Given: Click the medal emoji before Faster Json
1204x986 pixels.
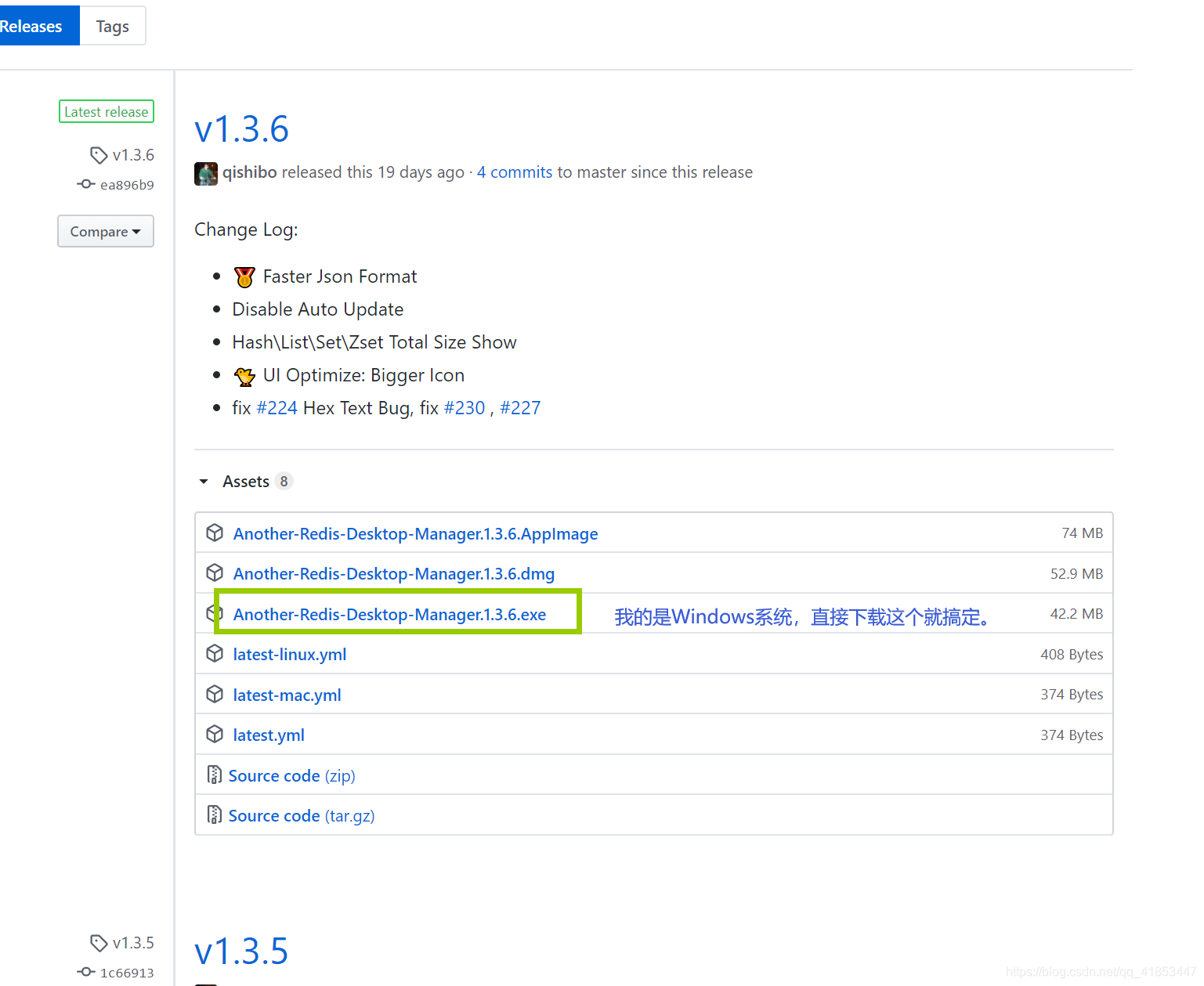Looking at the screenshot, I should tap(244, 277).
